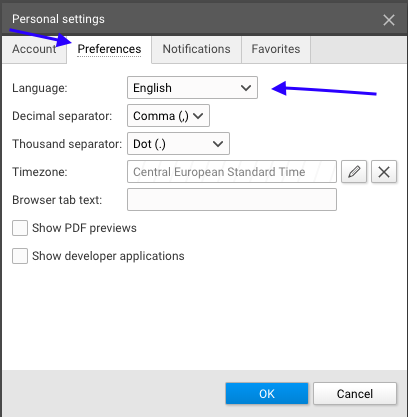Click the Timezone label text

40,172
